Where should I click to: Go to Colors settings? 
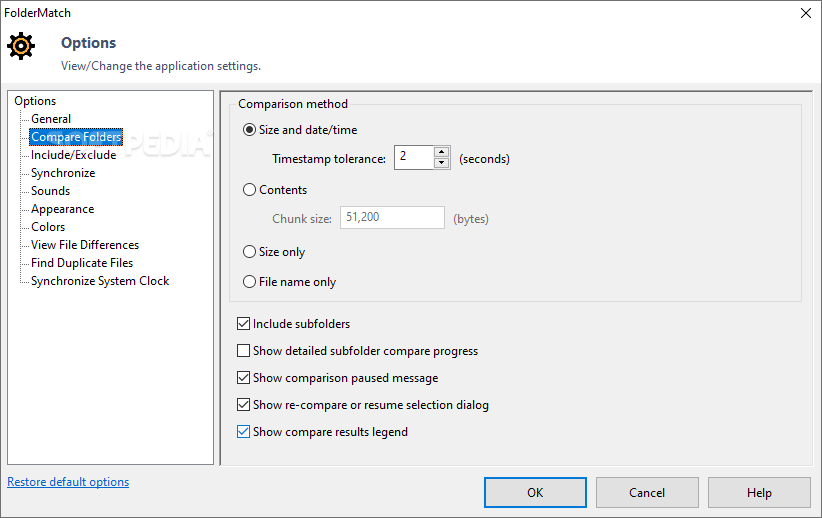pos(48,227)
